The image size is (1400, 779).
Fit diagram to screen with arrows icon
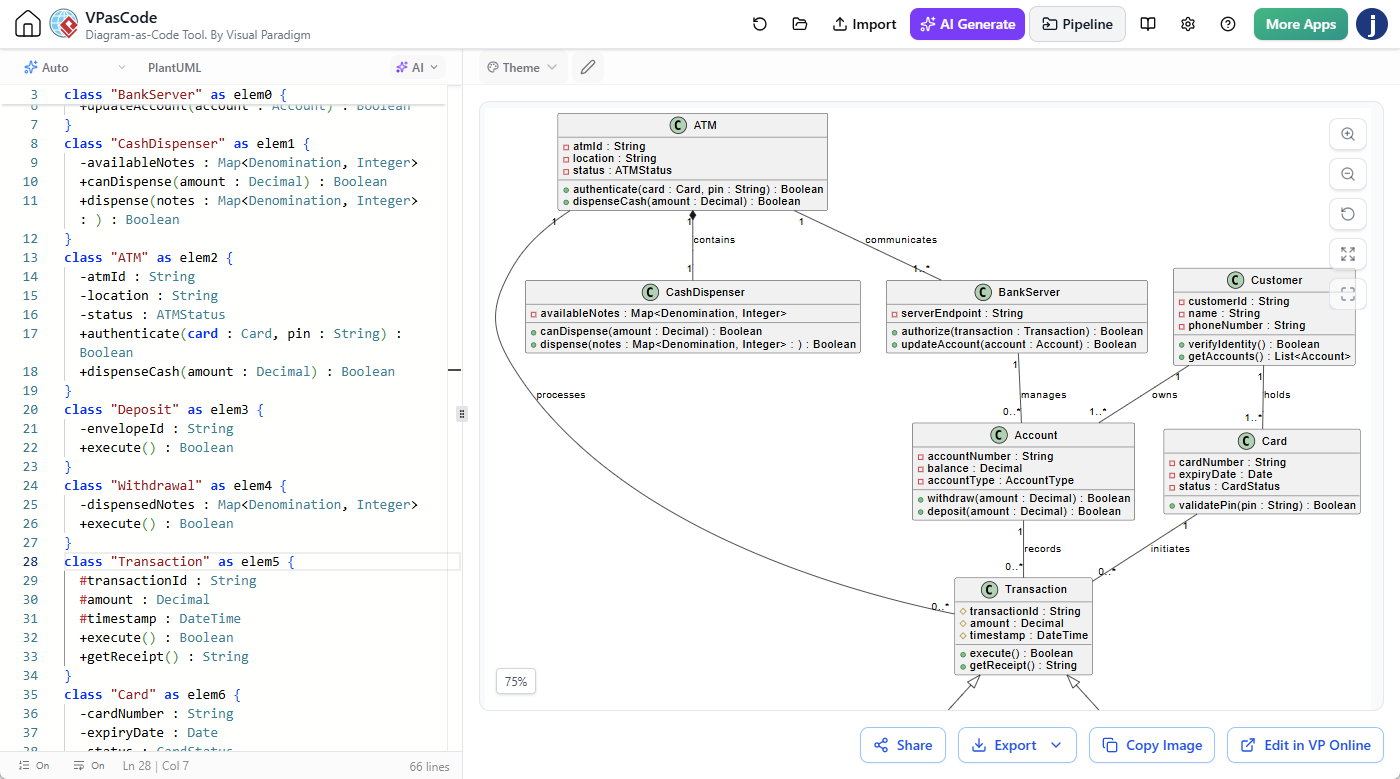(1348, 254)
